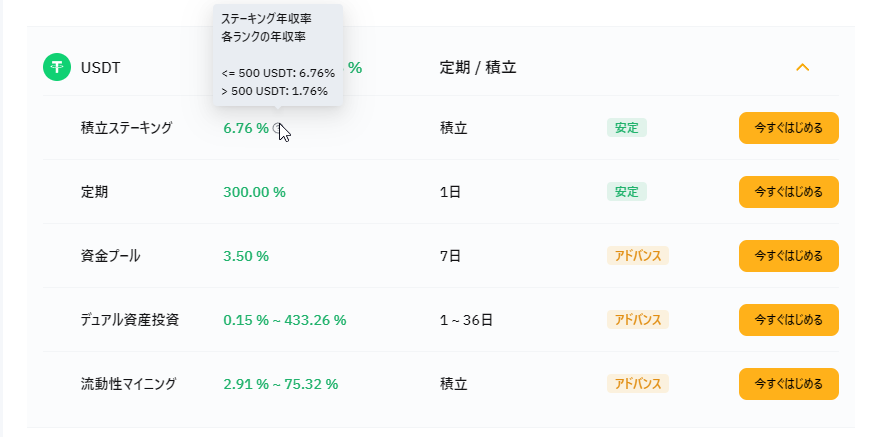This screenshot has width=874, height=437.
Task: Select the デュアル資産投資 product name
Action: click(130, 320)
